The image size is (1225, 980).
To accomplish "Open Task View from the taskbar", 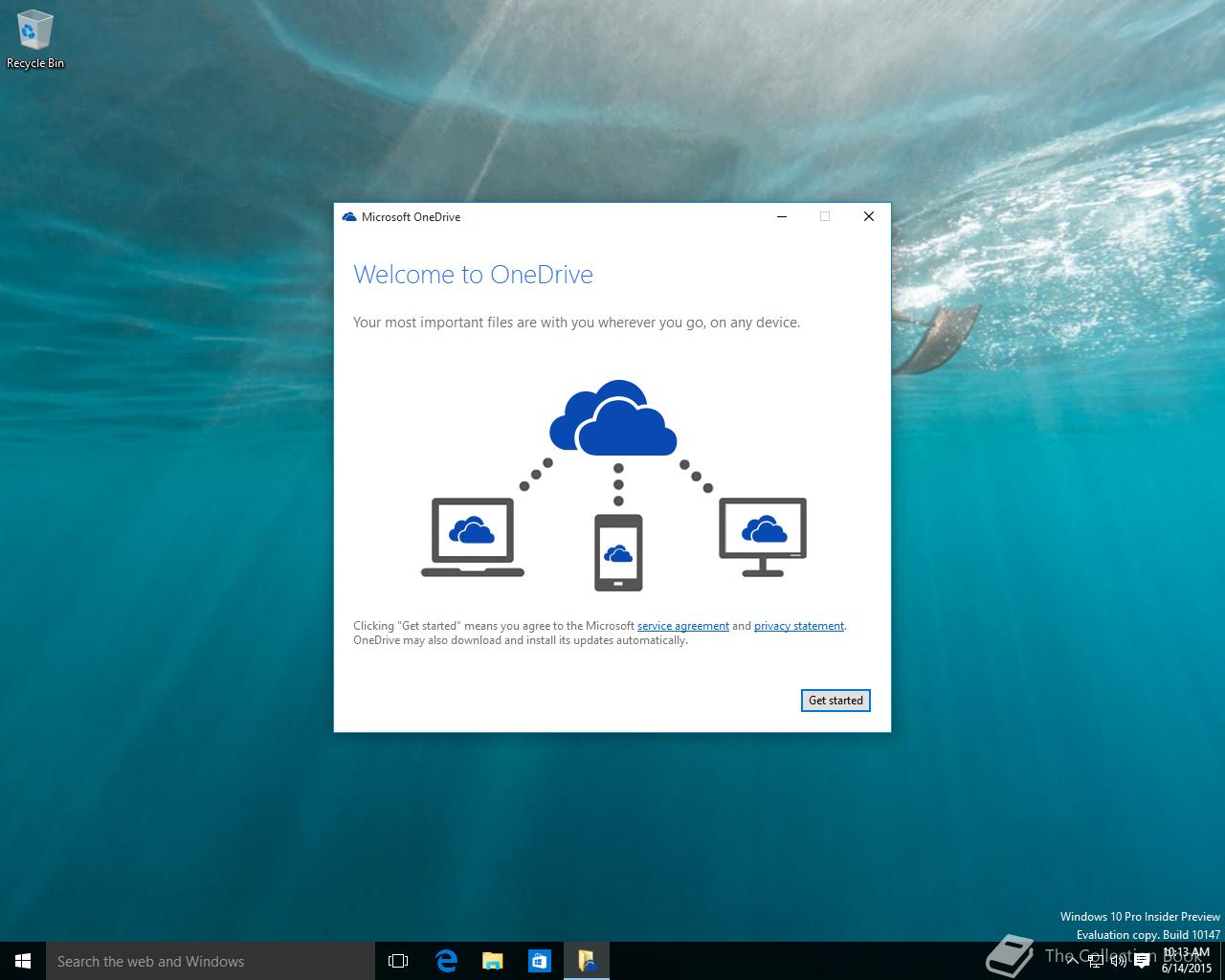I will tap(398, 961).
